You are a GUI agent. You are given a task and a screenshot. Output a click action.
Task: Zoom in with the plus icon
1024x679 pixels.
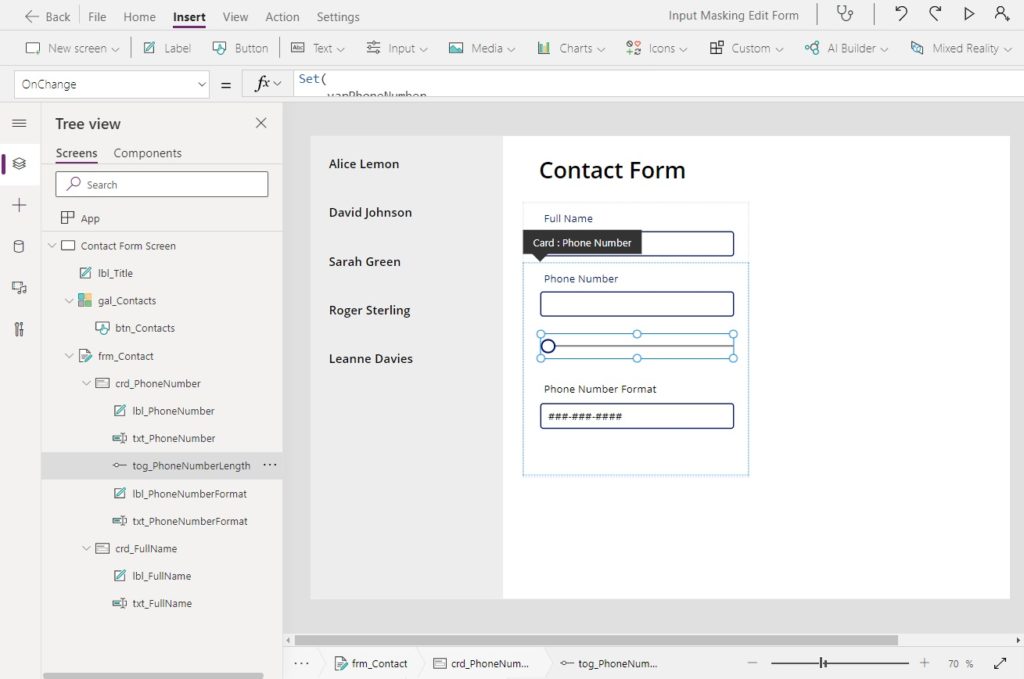point(925,663)
